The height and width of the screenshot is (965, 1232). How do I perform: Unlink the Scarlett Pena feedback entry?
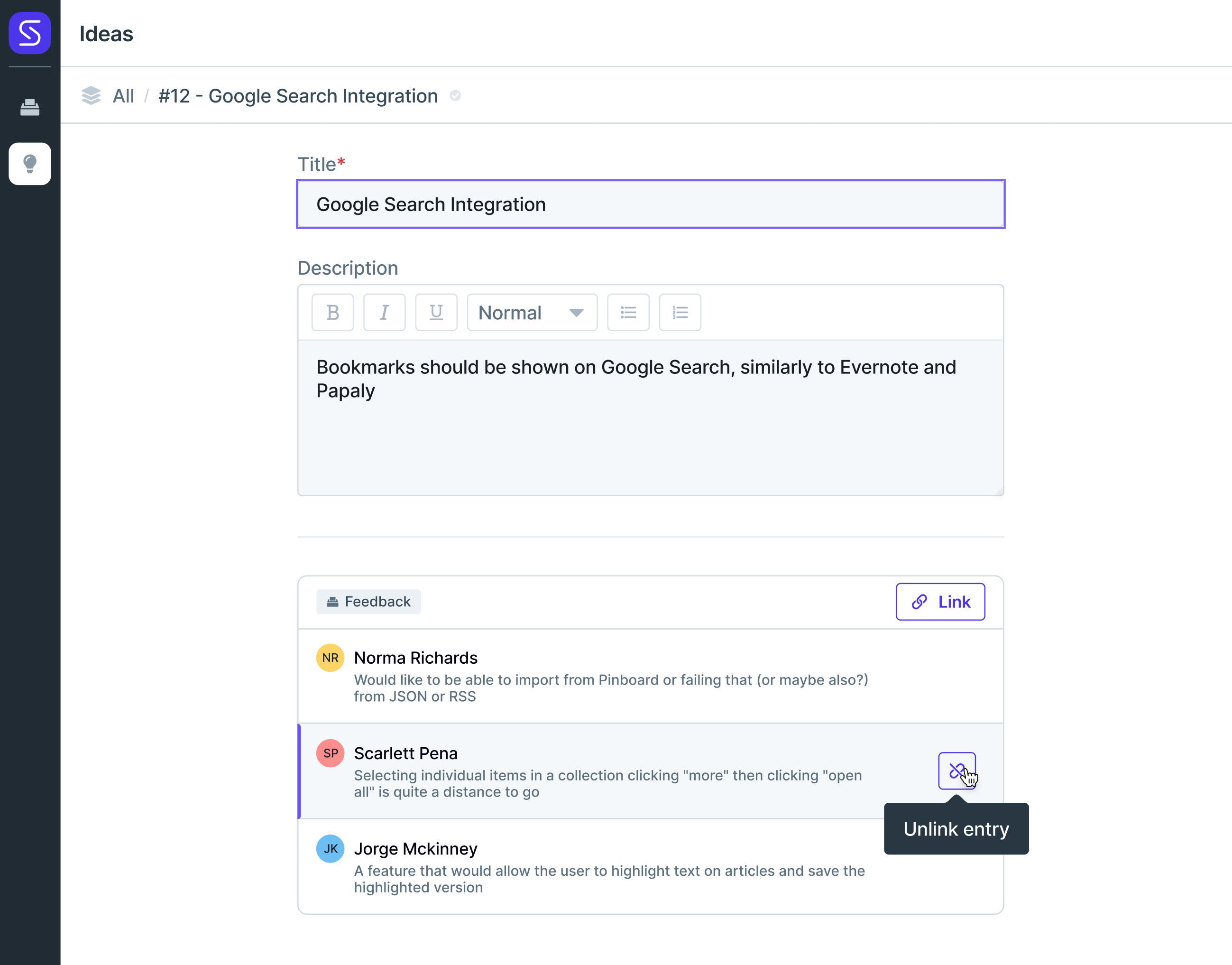957,770
